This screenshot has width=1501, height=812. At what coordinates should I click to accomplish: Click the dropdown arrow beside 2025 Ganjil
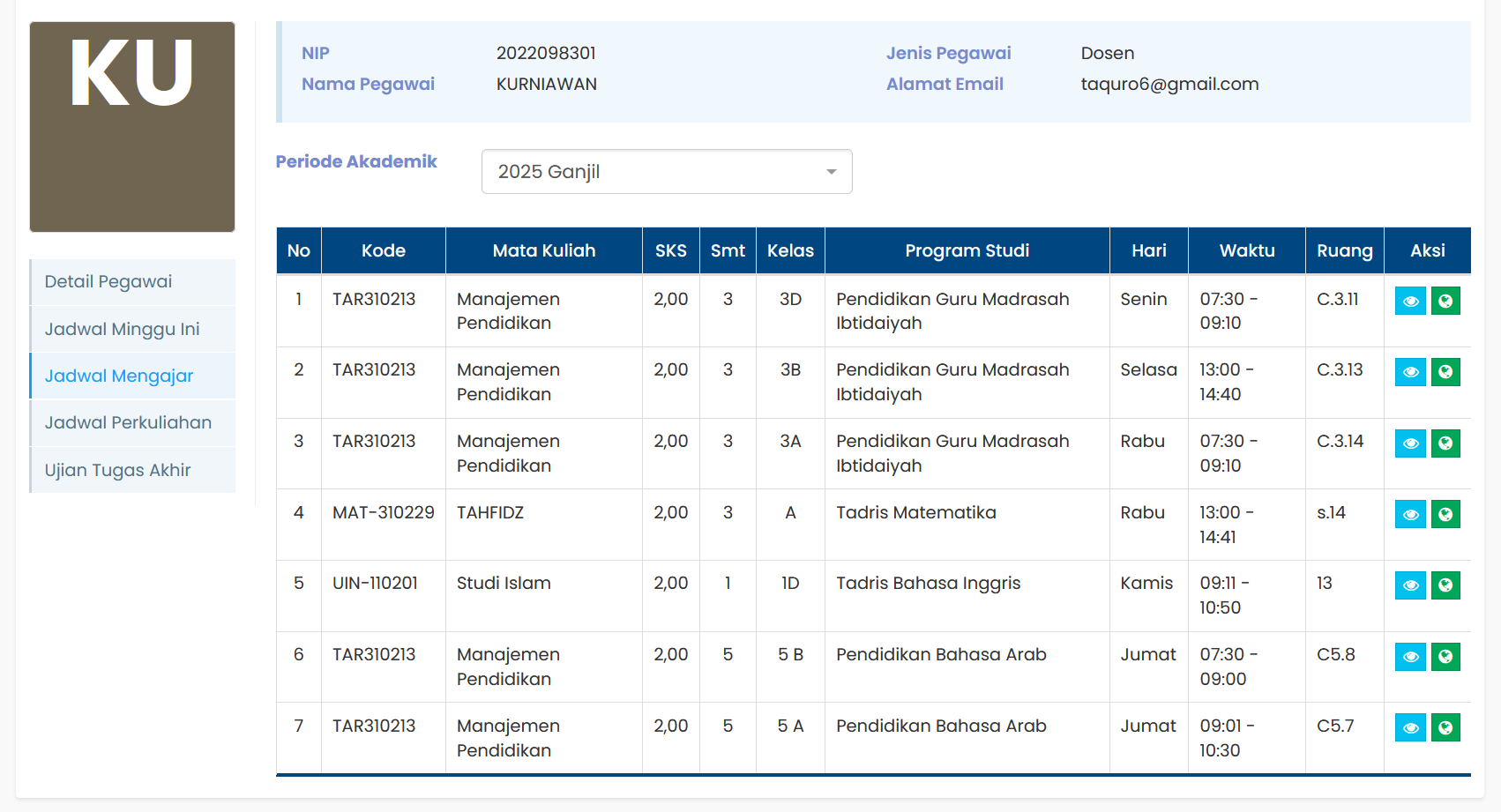[831, 172]
